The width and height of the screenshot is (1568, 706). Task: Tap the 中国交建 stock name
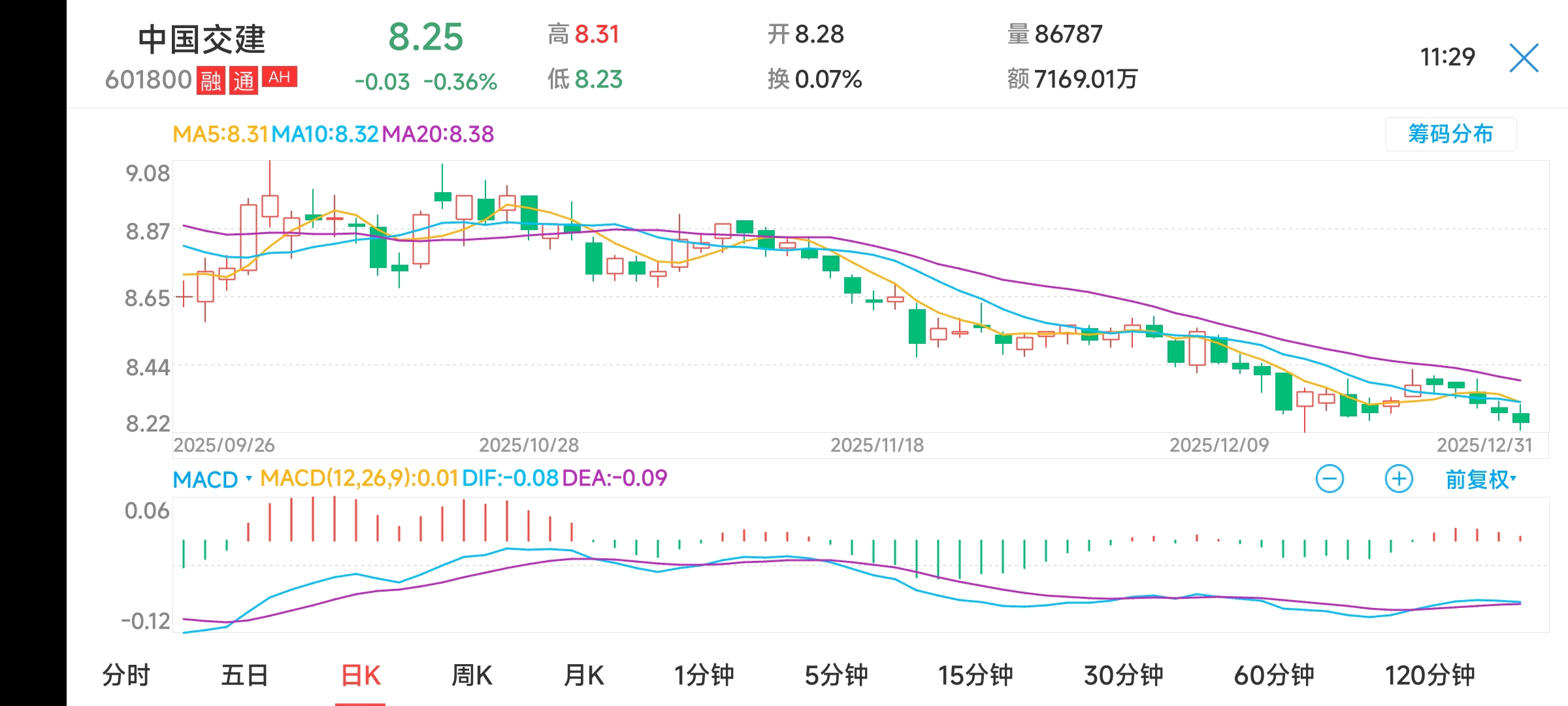201,39
